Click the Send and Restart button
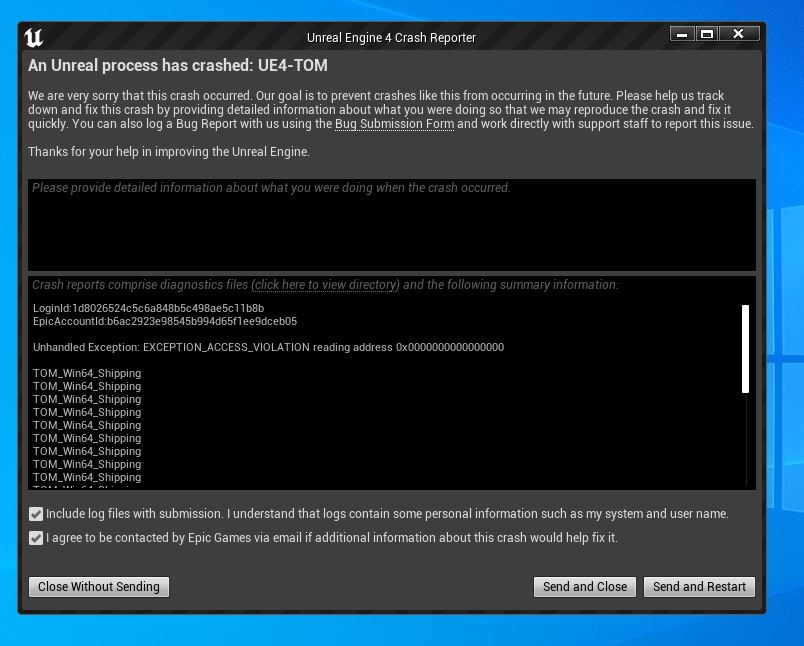This screenshot has height=646, width=804. tap(699, 587)
